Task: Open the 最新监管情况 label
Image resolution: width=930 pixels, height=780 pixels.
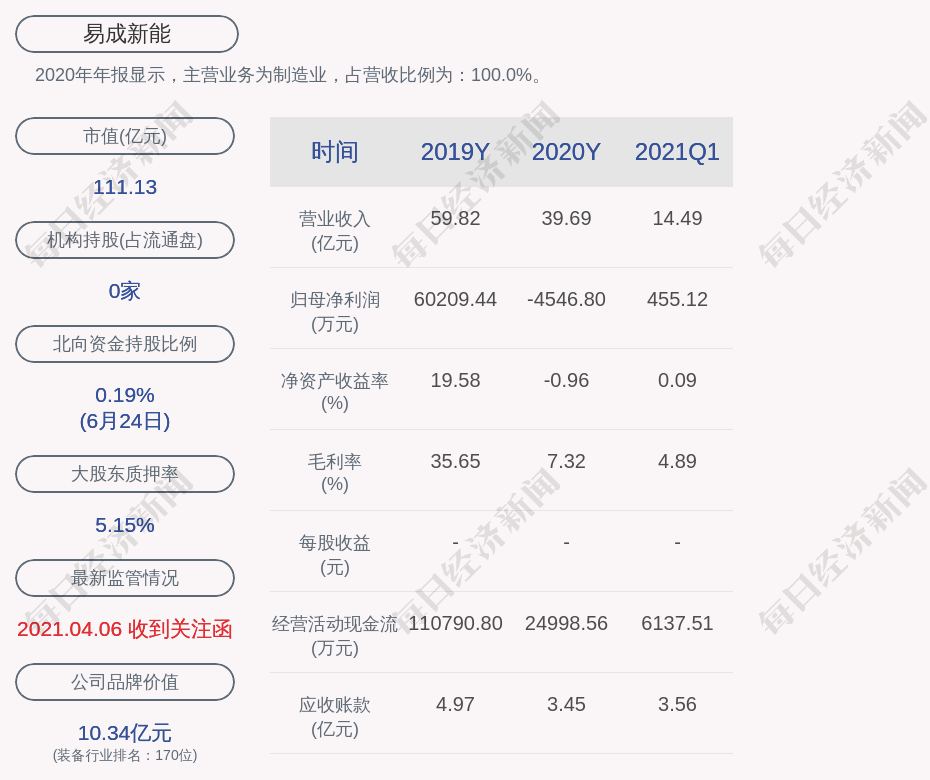Action: coord(125,578)
